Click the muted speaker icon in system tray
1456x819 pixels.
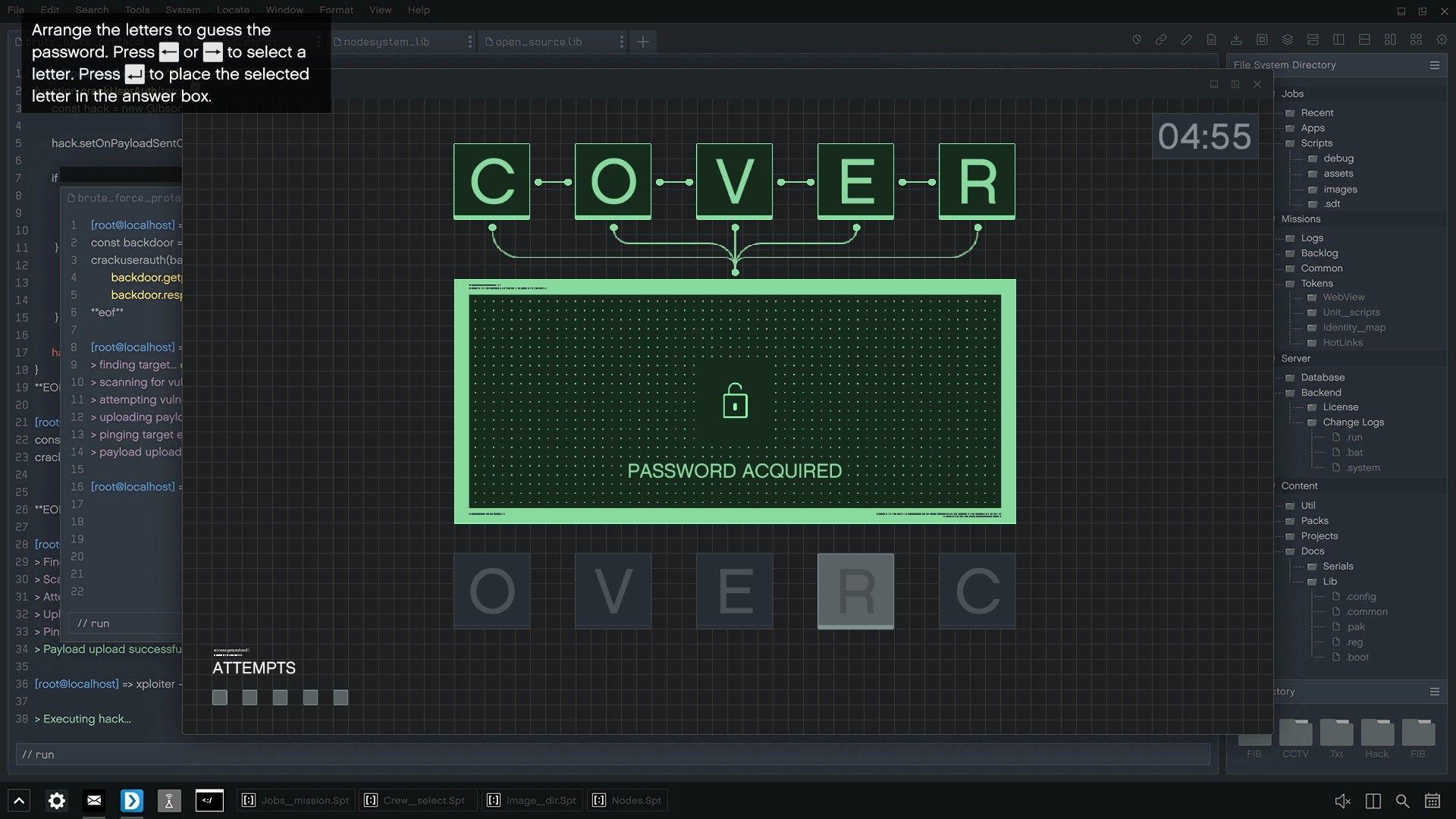tap(1342, 801)
